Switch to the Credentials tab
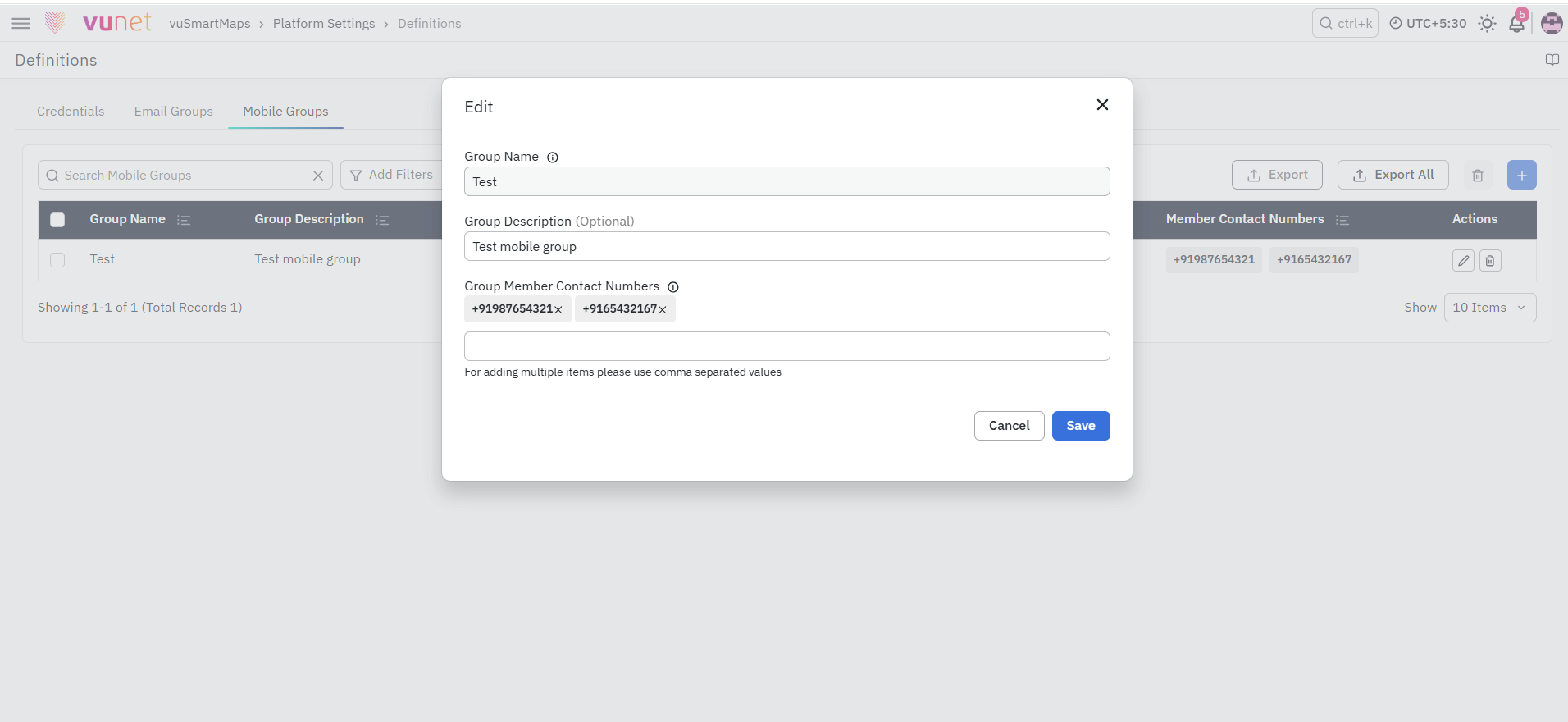The width and height of the screenshot is (1568, 722). tap(71, 112)
